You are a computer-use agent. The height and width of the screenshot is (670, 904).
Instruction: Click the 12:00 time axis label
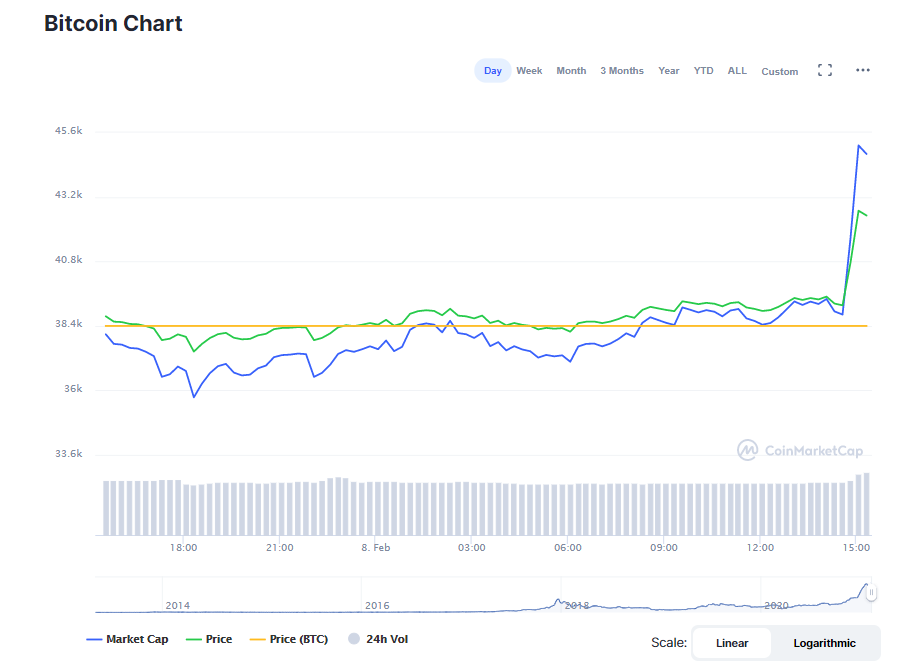(760, 547)
